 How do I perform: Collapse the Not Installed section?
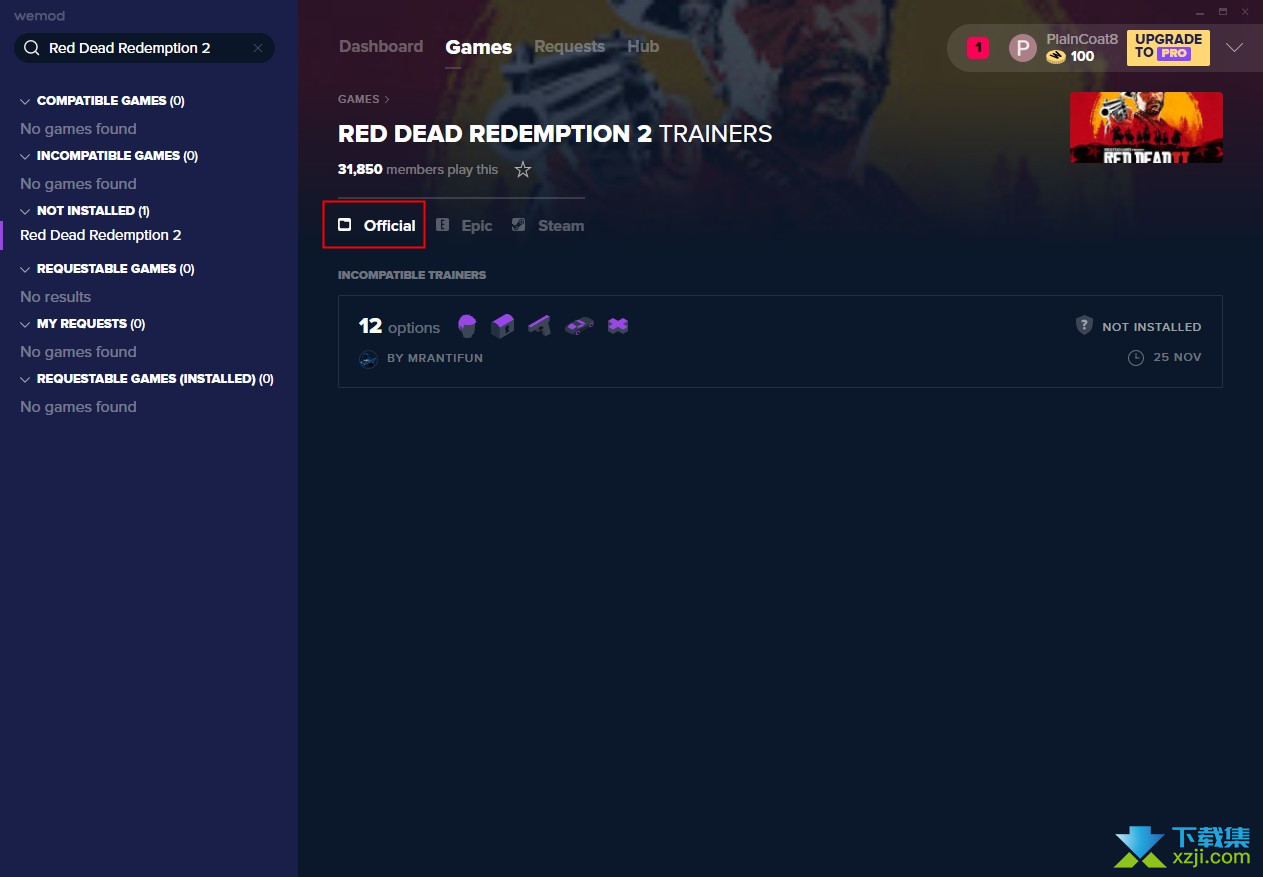(x=25, y=211)
